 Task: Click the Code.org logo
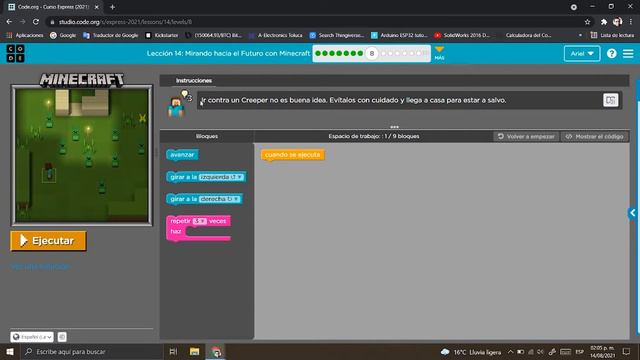[15, 53]
